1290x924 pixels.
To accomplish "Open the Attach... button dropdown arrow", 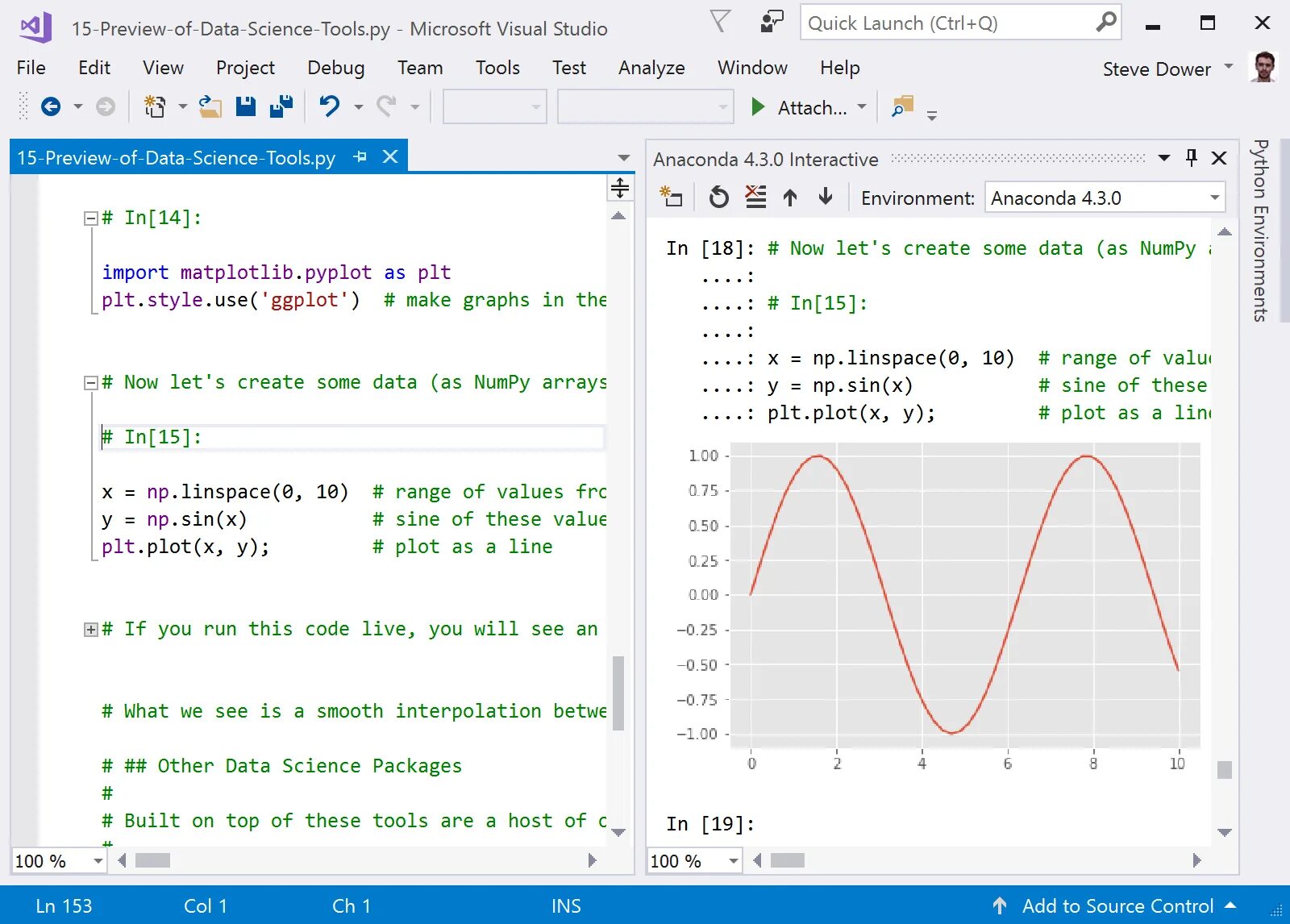I will 862,106.
